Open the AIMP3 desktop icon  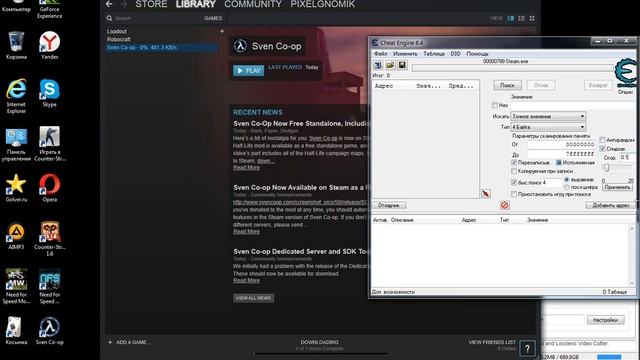click(x=16, y=236)
